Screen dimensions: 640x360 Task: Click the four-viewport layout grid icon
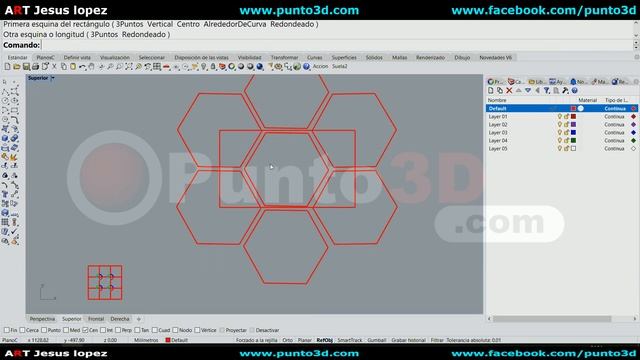(x=157, y=67)
